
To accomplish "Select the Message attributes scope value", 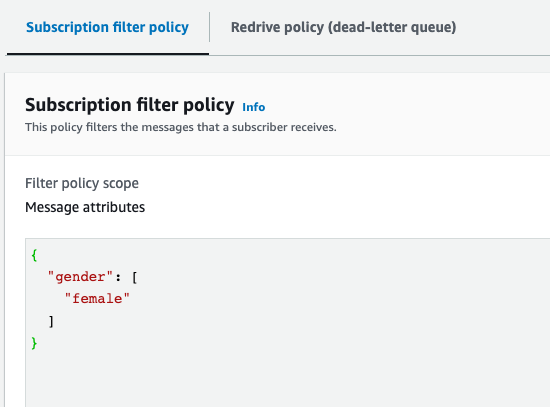I will coord(85,207).
